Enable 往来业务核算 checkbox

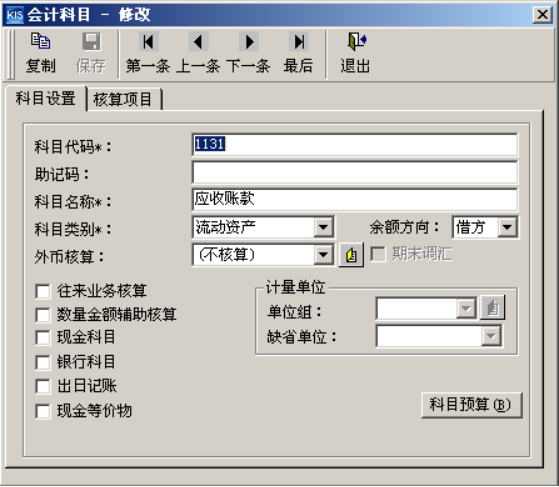(43, 291)
